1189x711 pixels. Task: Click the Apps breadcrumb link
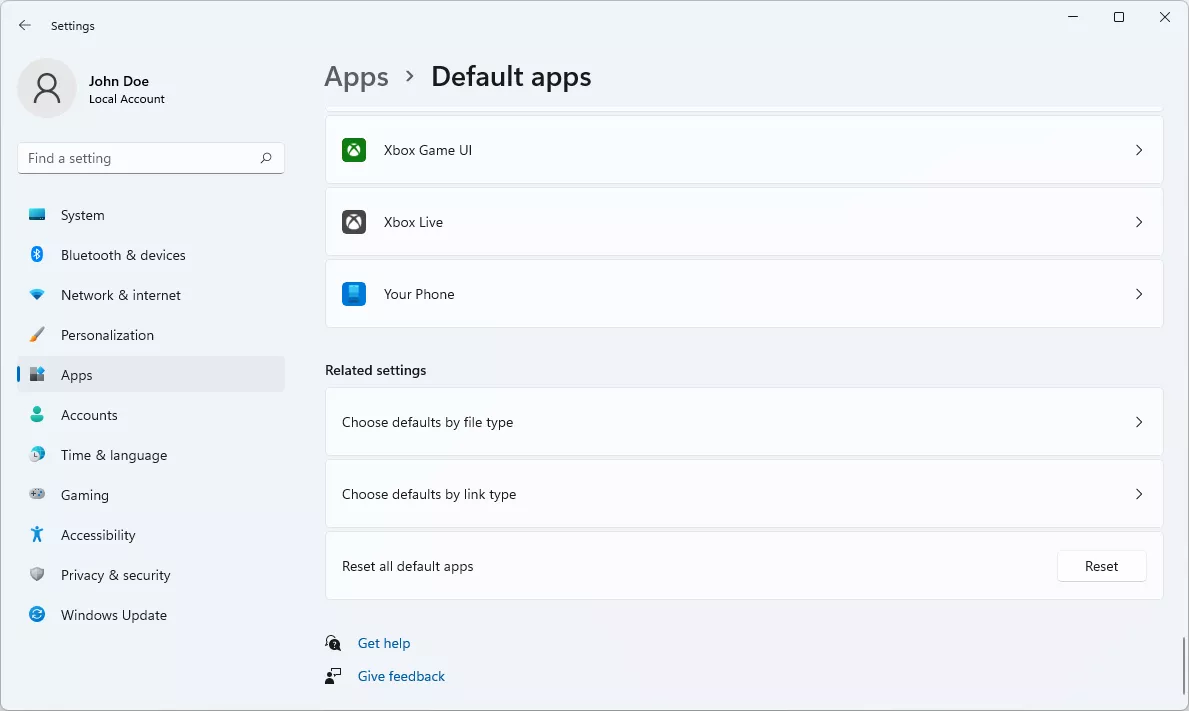click(356, 77)
